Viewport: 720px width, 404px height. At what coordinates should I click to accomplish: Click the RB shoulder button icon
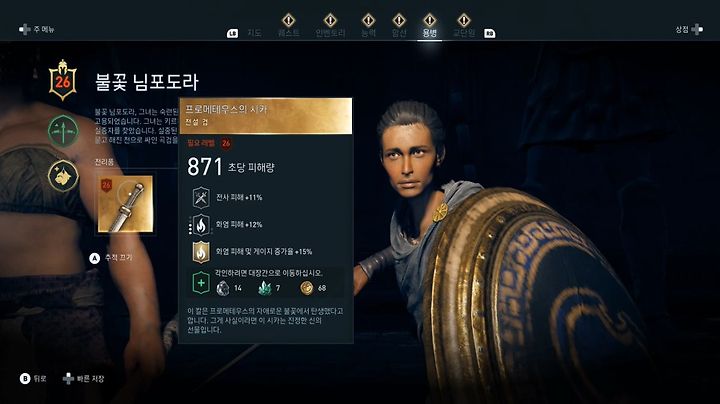489,34
